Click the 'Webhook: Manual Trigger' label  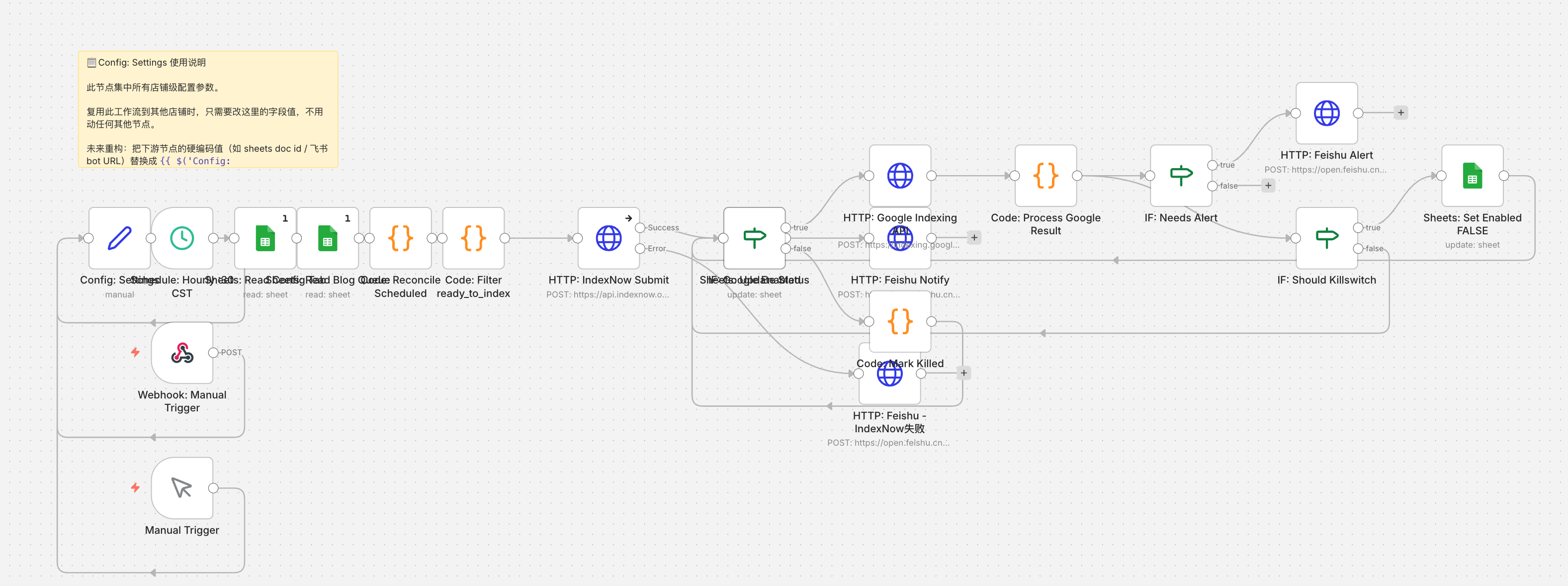click(182, 401)
